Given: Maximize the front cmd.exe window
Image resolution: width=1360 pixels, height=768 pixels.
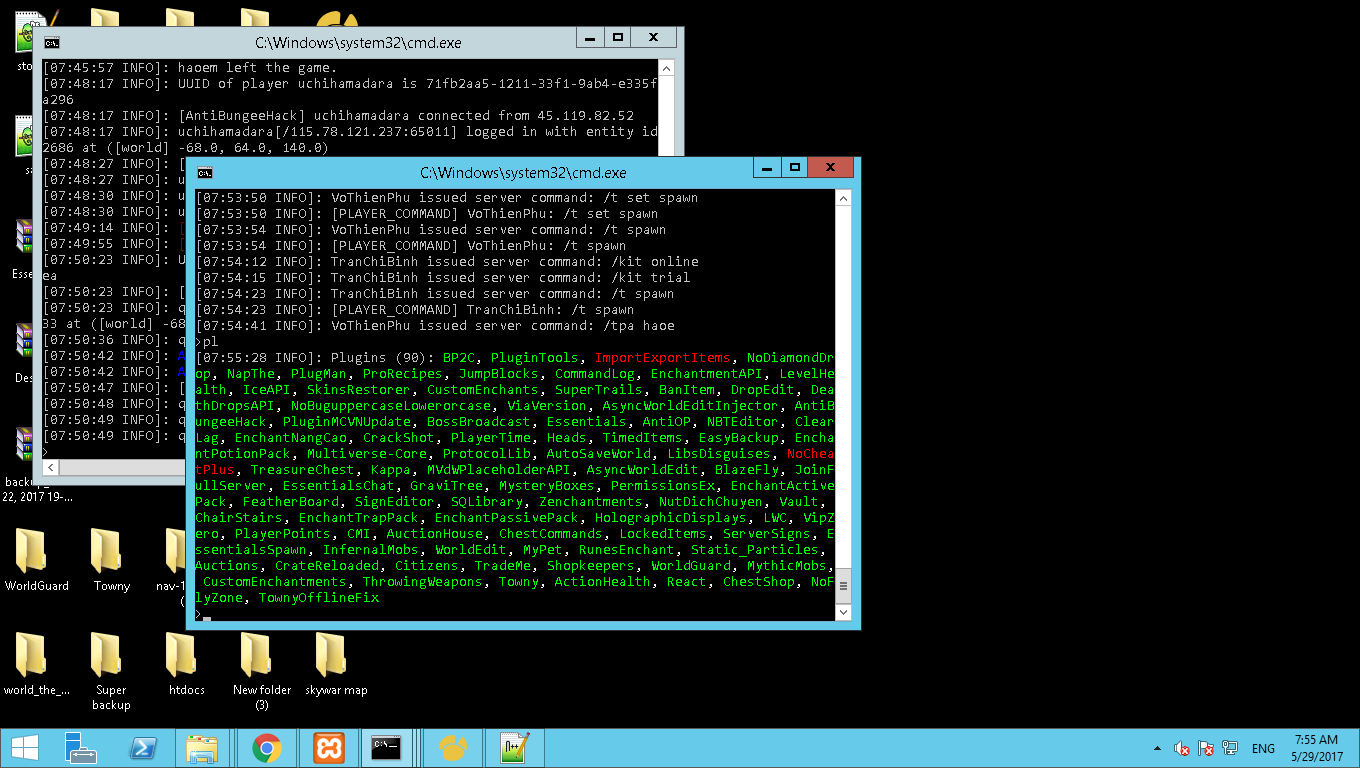Looking at the screenshot, I should point(794,167).
